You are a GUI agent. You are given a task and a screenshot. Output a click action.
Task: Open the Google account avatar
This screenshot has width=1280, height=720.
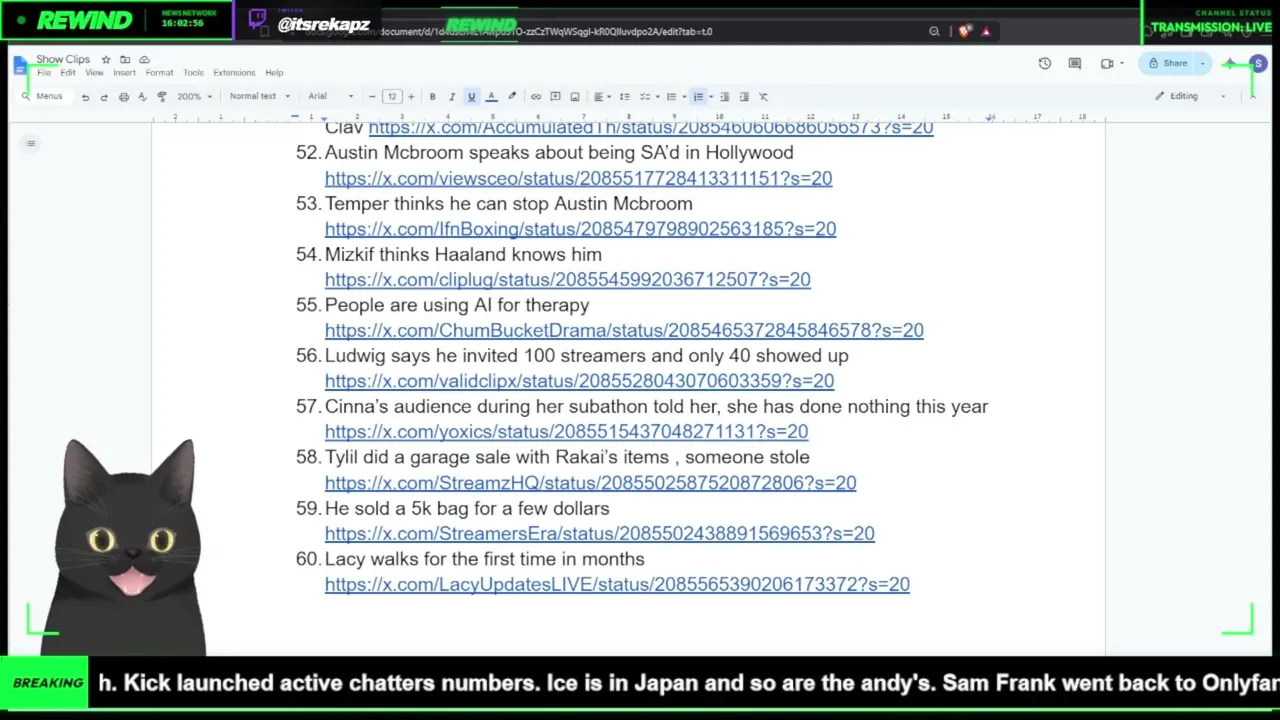click(x=1258, y=64)
